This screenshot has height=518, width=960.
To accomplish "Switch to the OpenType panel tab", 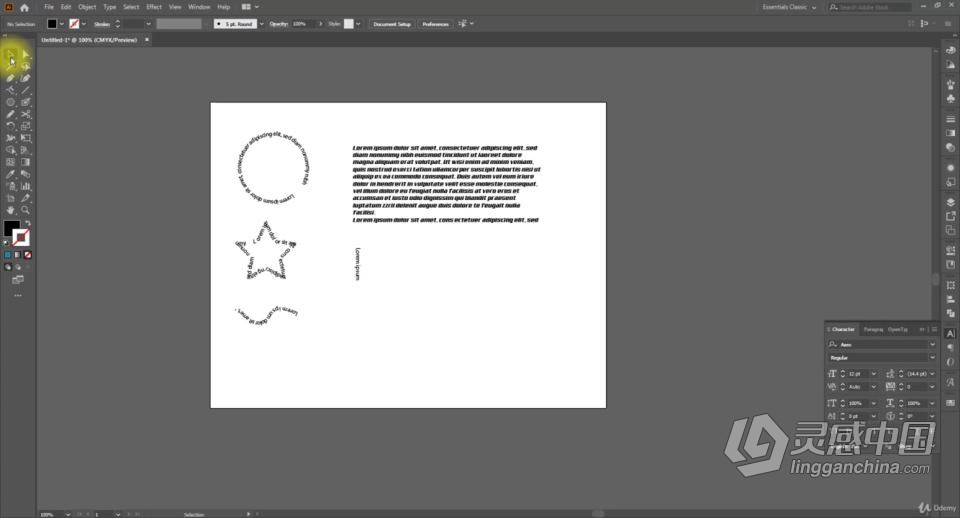I will coord(898,329).
